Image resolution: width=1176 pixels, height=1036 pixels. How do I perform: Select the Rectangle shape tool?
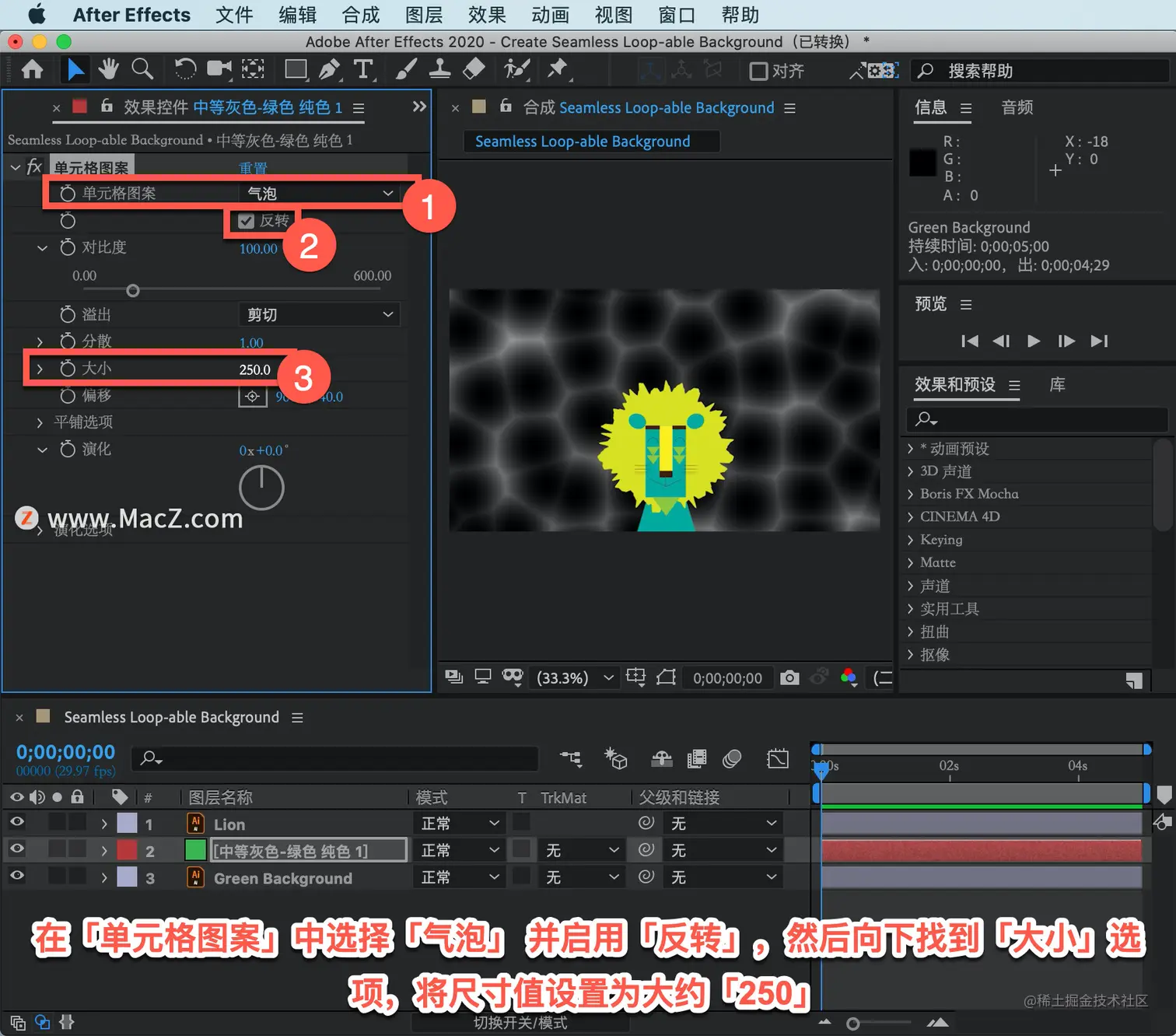coord(296,70)
